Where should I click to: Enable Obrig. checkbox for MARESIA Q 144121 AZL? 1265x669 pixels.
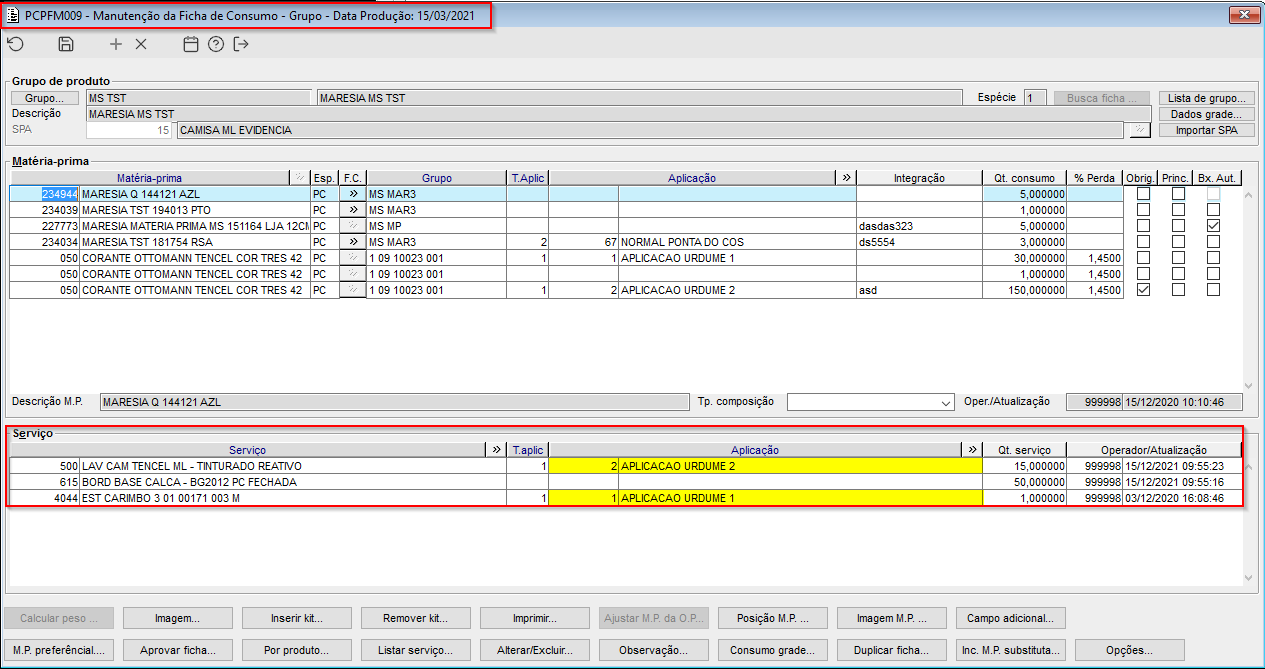[1143, 194]
